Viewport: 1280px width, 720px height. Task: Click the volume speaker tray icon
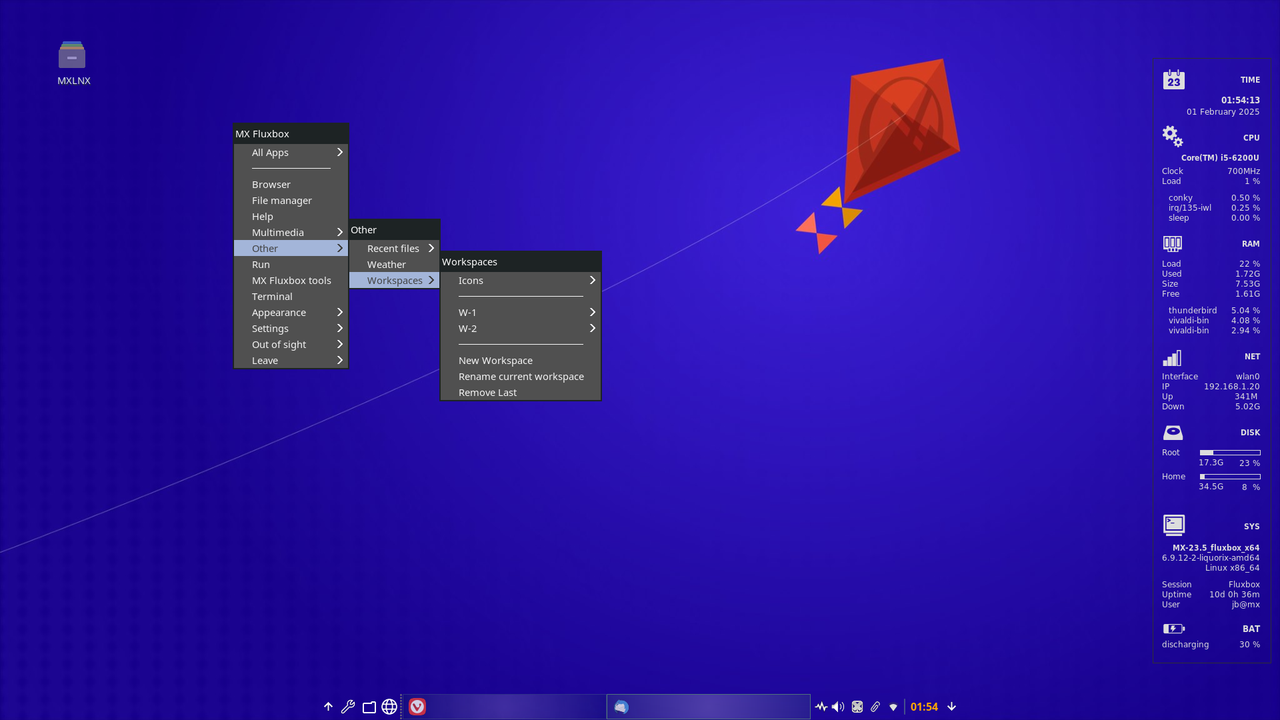point(838,707)
